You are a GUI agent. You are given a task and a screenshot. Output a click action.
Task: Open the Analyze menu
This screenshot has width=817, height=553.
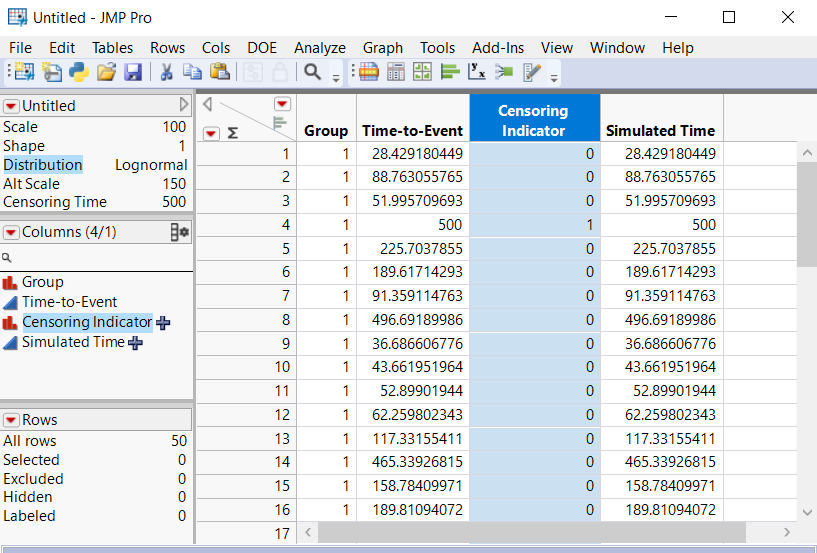point(319,47)
